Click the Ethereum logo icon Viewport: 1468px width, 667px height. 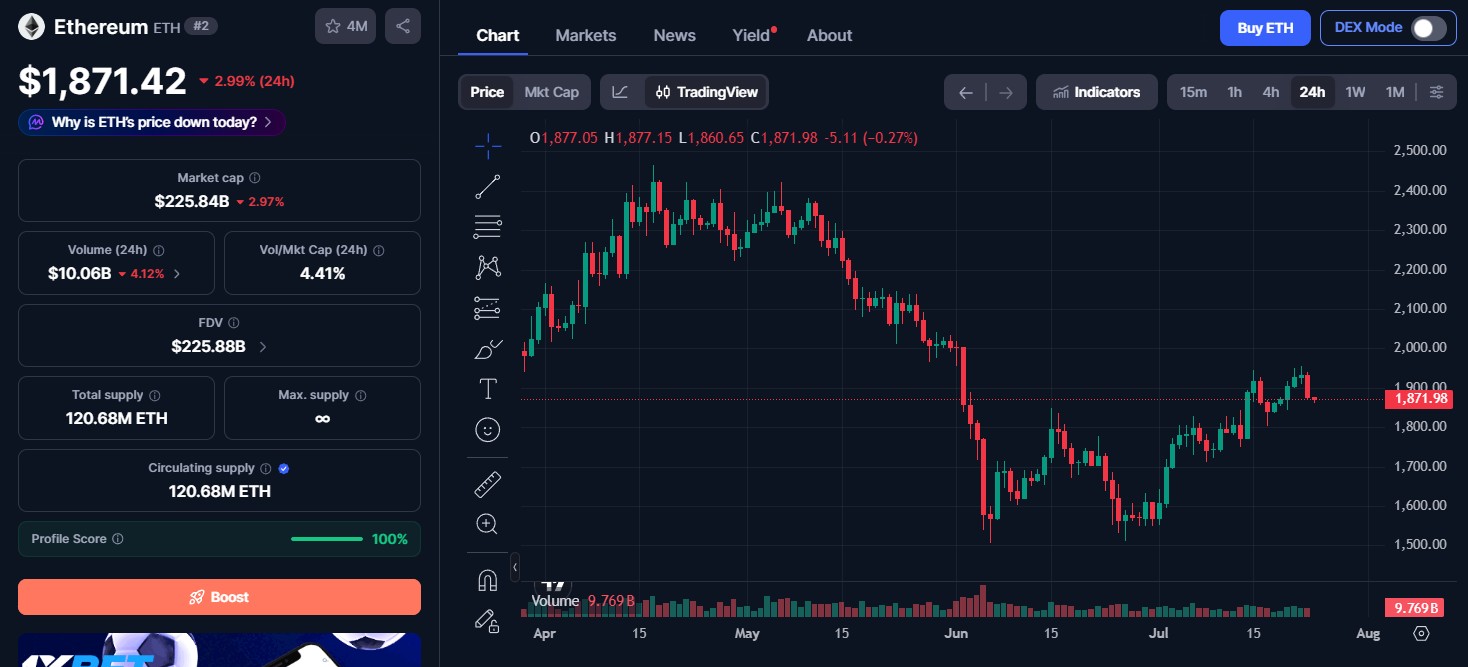[x=31, y=27]
